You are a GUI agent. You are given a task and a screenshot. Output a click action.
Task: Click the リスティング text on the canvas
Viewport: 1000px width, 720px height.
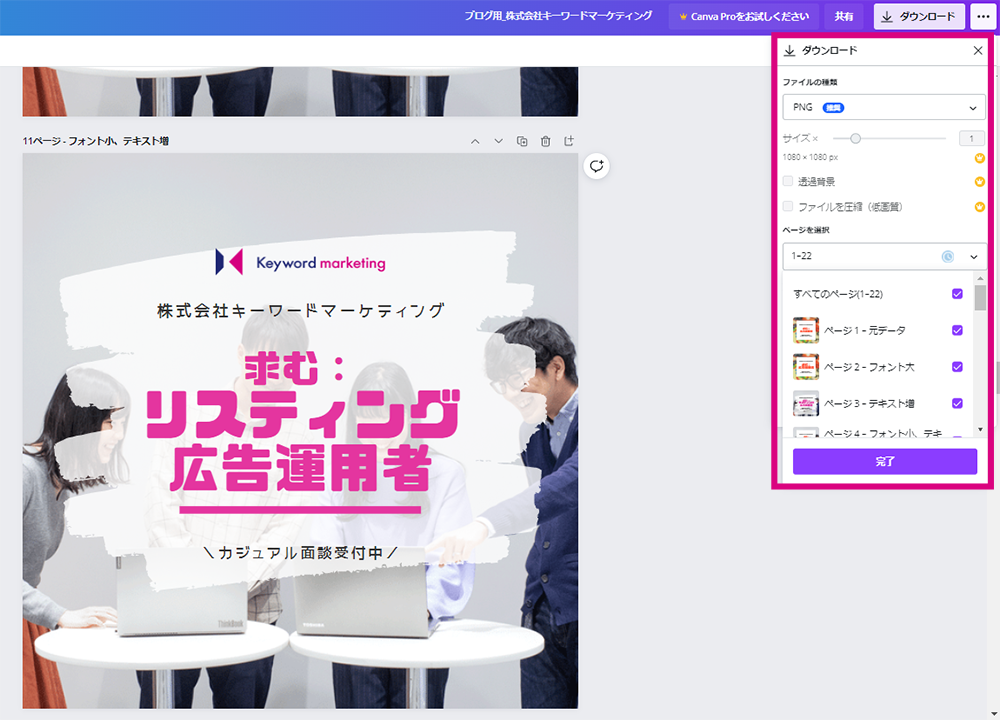coord(303,415)
